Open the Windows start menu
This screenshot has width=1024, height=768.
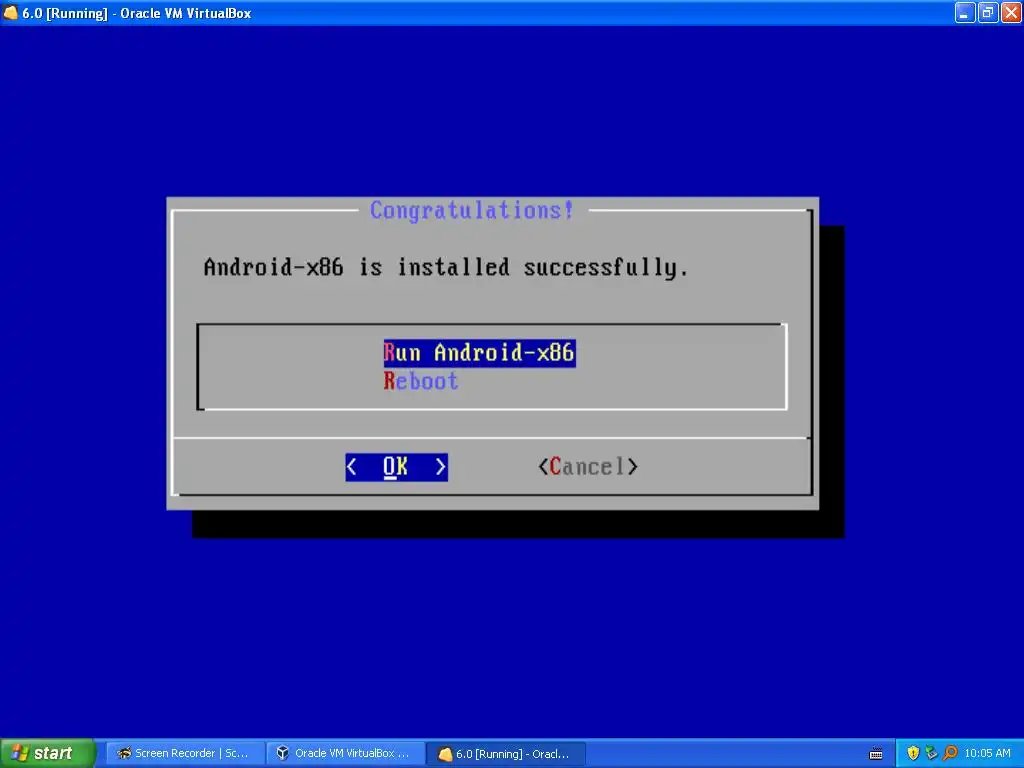(48, 753)
